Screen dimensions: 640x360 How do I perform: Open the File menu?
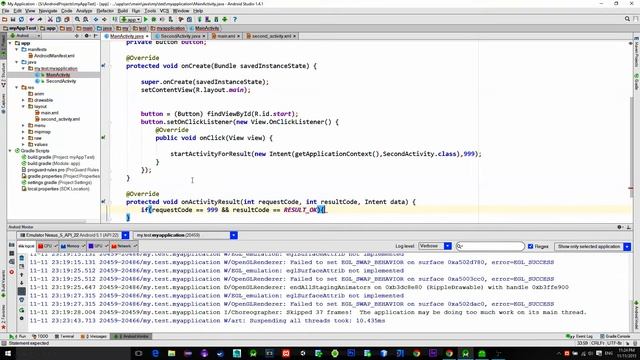[x=5, y=11]
